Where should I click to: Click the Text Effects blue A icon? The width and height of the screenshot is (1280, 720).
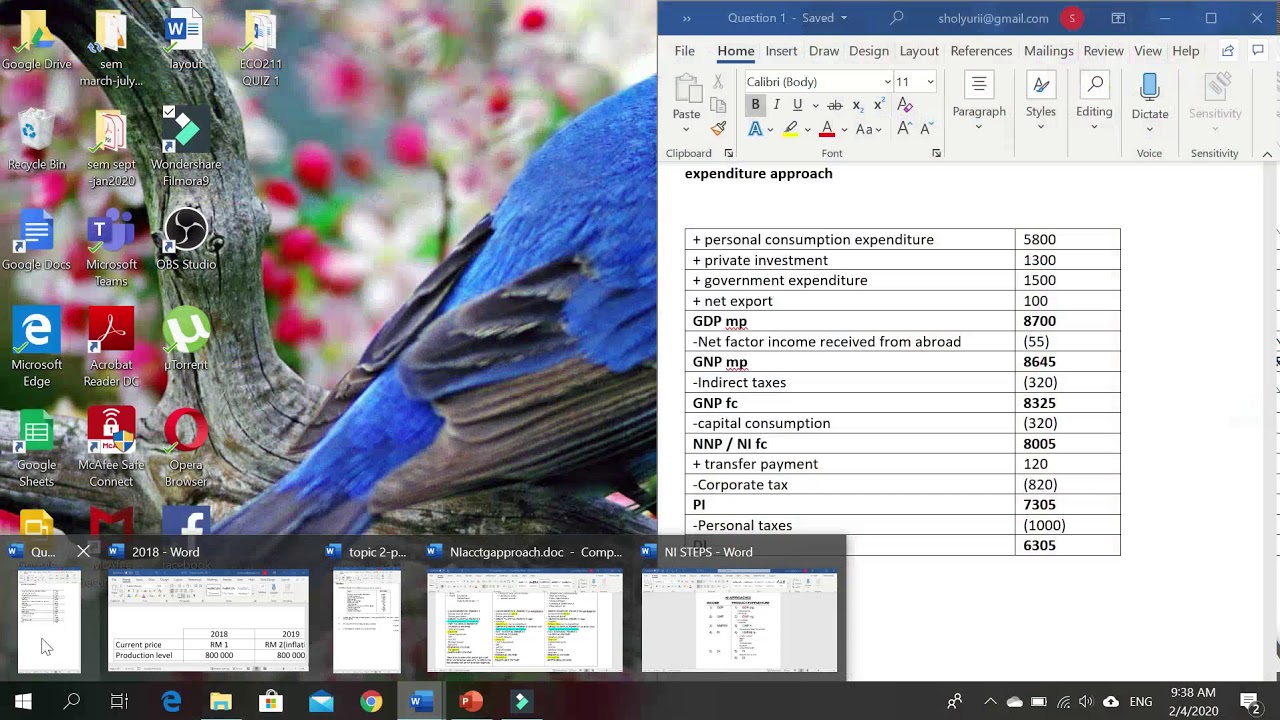coord(756,129)
